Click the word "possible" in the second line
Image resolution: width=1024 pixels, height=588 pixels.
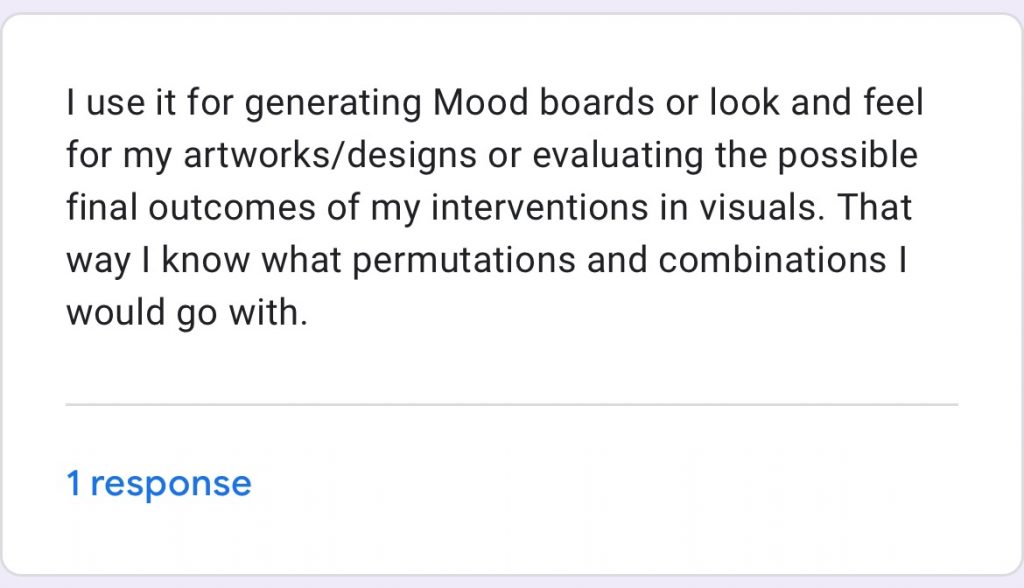pos(847,155)
